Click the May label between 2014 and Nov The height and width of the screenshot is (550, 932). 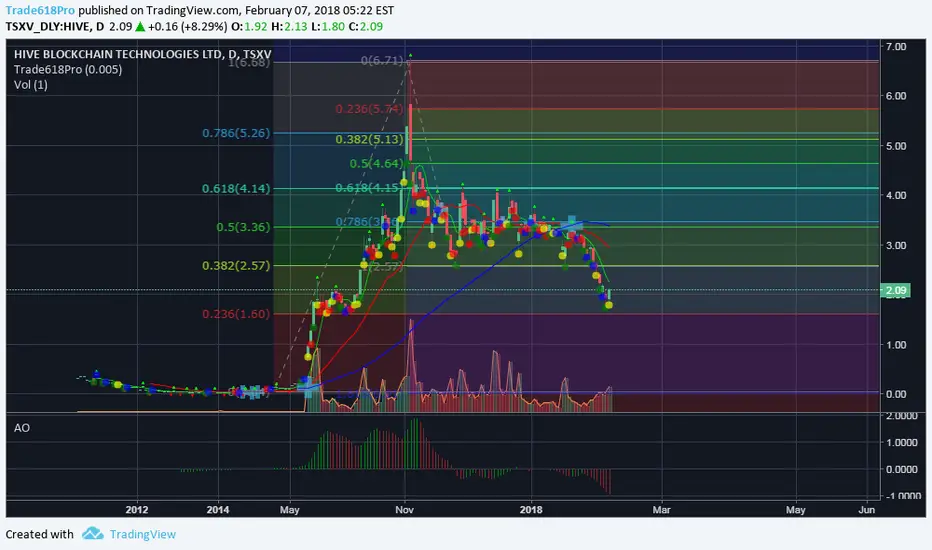[x=289, y=510]
